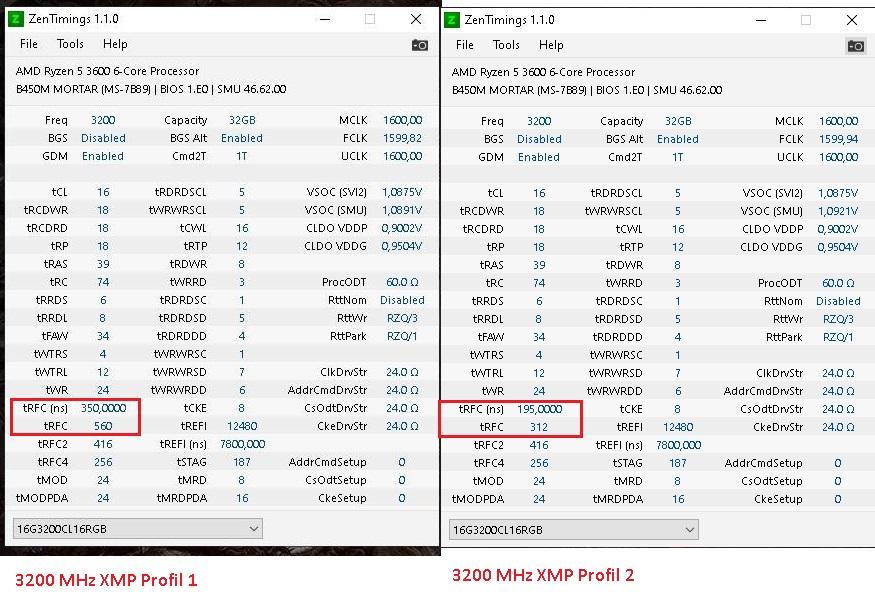Click the 3200 MHz XMP Profil 2 label

544,575
